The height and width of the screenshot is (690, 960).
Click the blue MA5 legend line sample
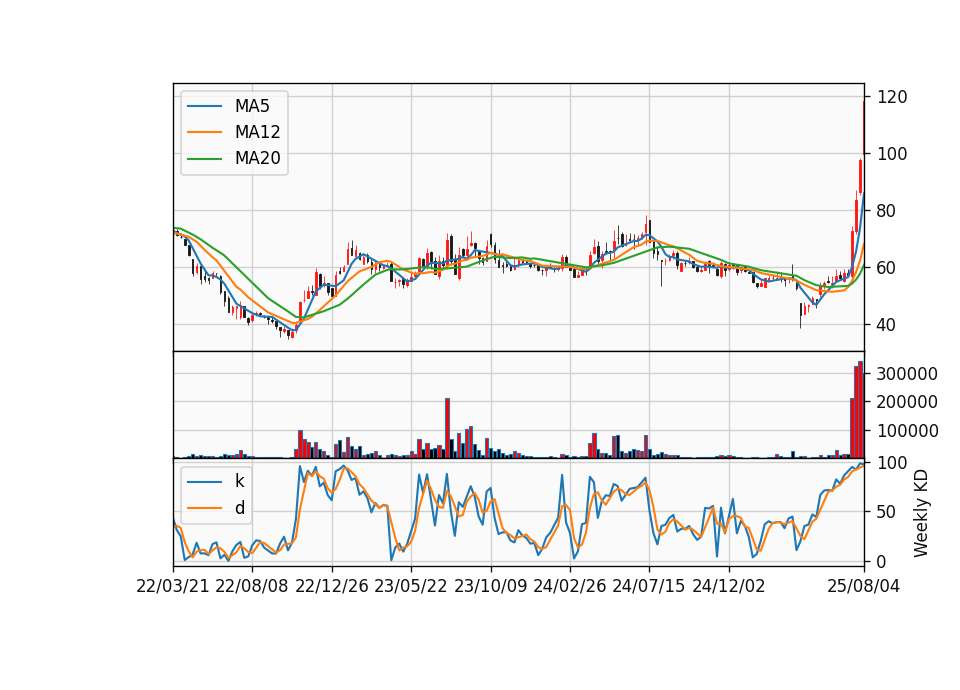(204, 106)
